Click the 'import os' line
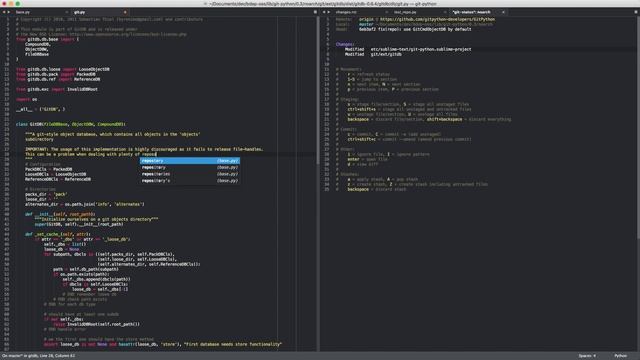 pyautogui.click(x=27, y=99)
